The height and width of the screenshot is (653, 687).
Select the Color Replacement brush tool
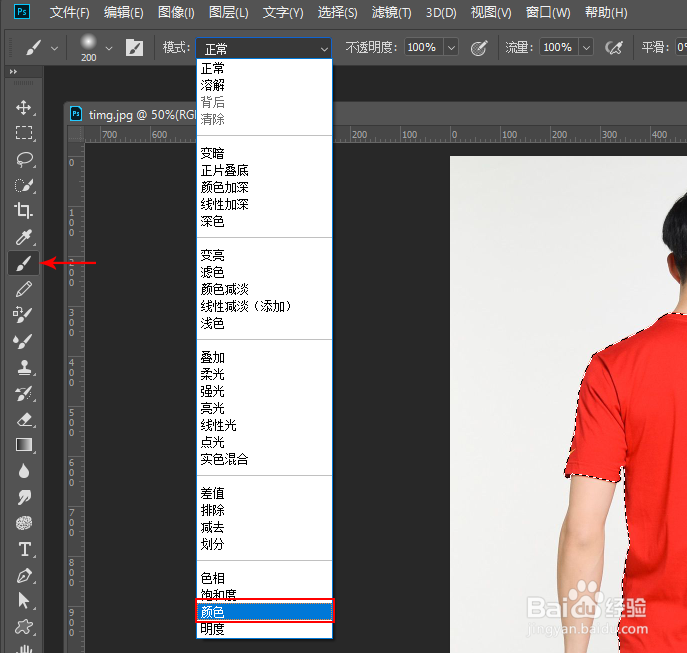point(24,314)
